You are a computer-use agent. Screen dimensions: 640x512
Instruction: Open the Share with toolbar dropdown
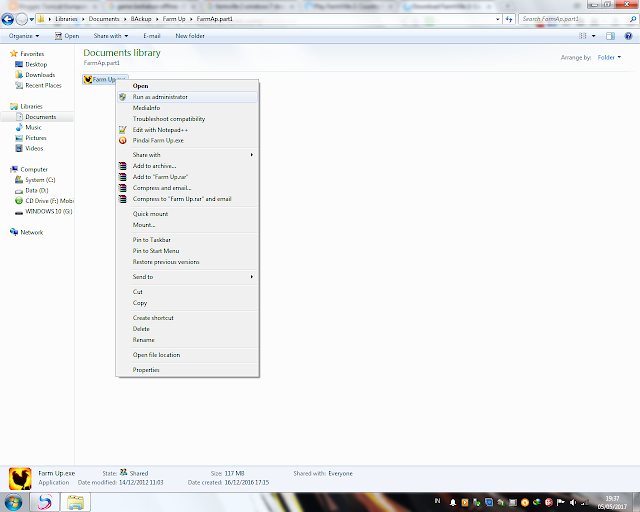(111, 36)
